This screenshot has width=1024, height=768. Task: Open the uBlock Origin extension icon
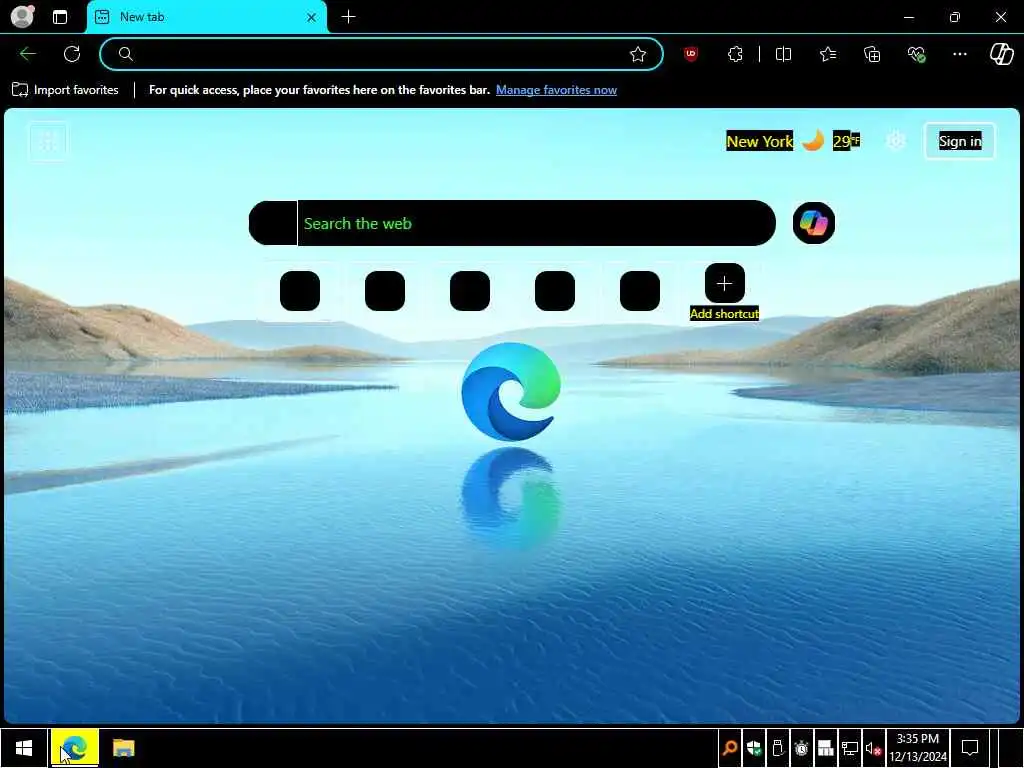(x=690, y=54)
